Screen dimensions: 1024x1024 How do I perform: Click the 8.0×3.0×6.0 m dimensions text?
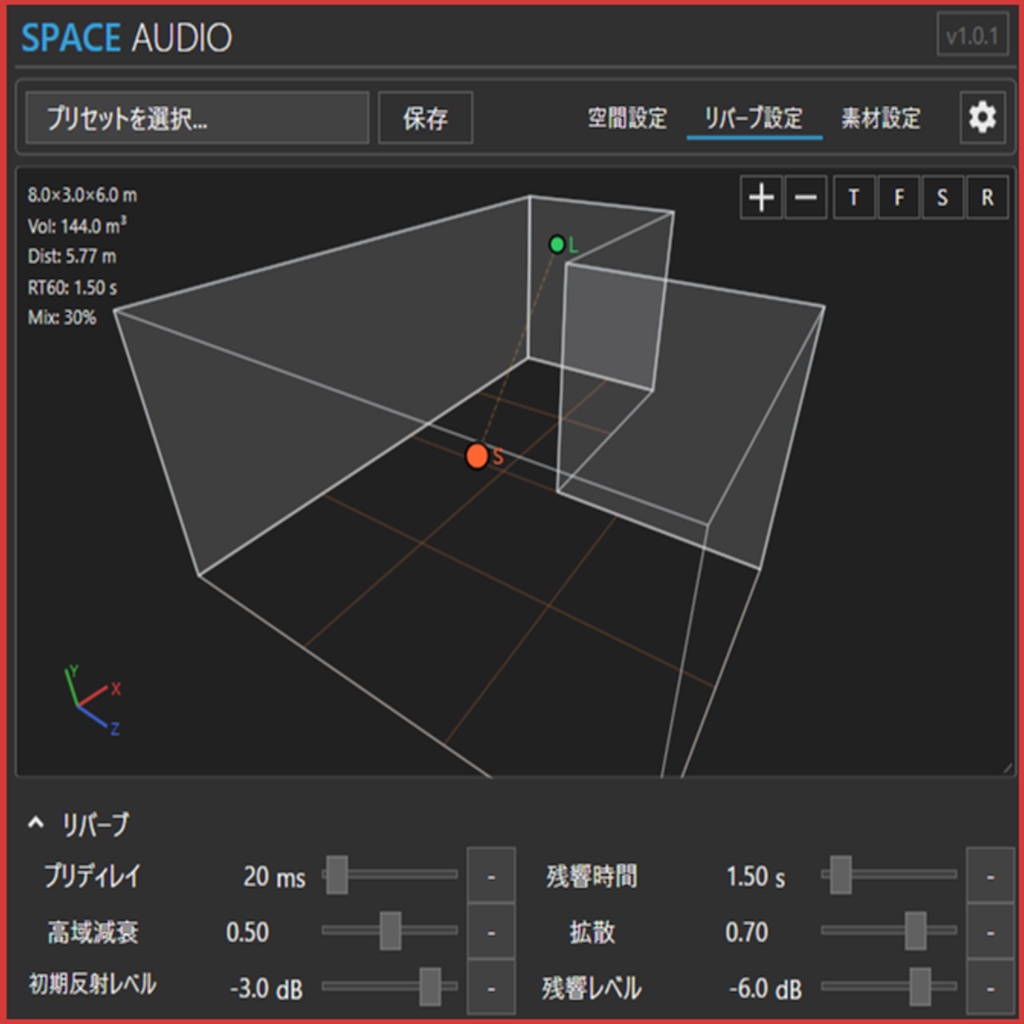pyautogui.click(x=82, y=195)
